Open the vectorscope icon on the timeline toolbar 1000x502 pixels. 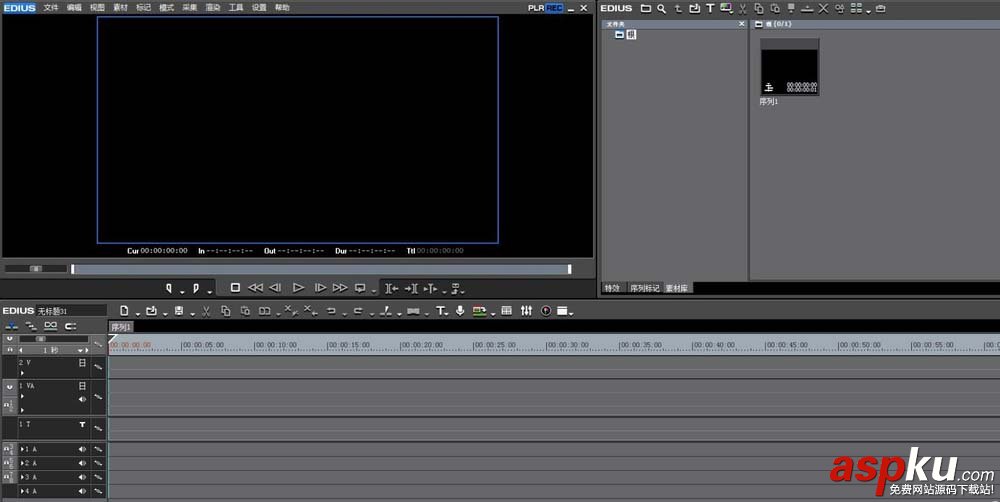click(546, 311)
